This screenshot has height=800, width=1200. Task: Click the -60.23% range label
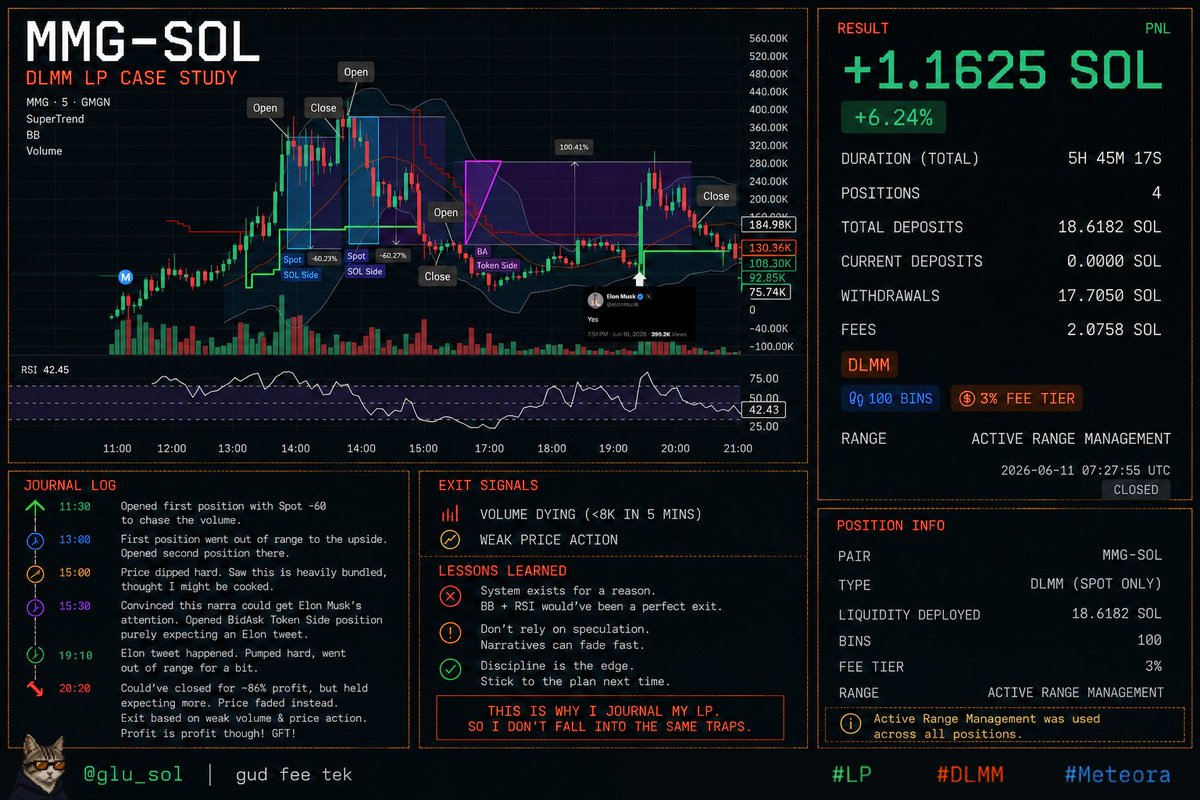pyautogui.click(x=325, y=258)
